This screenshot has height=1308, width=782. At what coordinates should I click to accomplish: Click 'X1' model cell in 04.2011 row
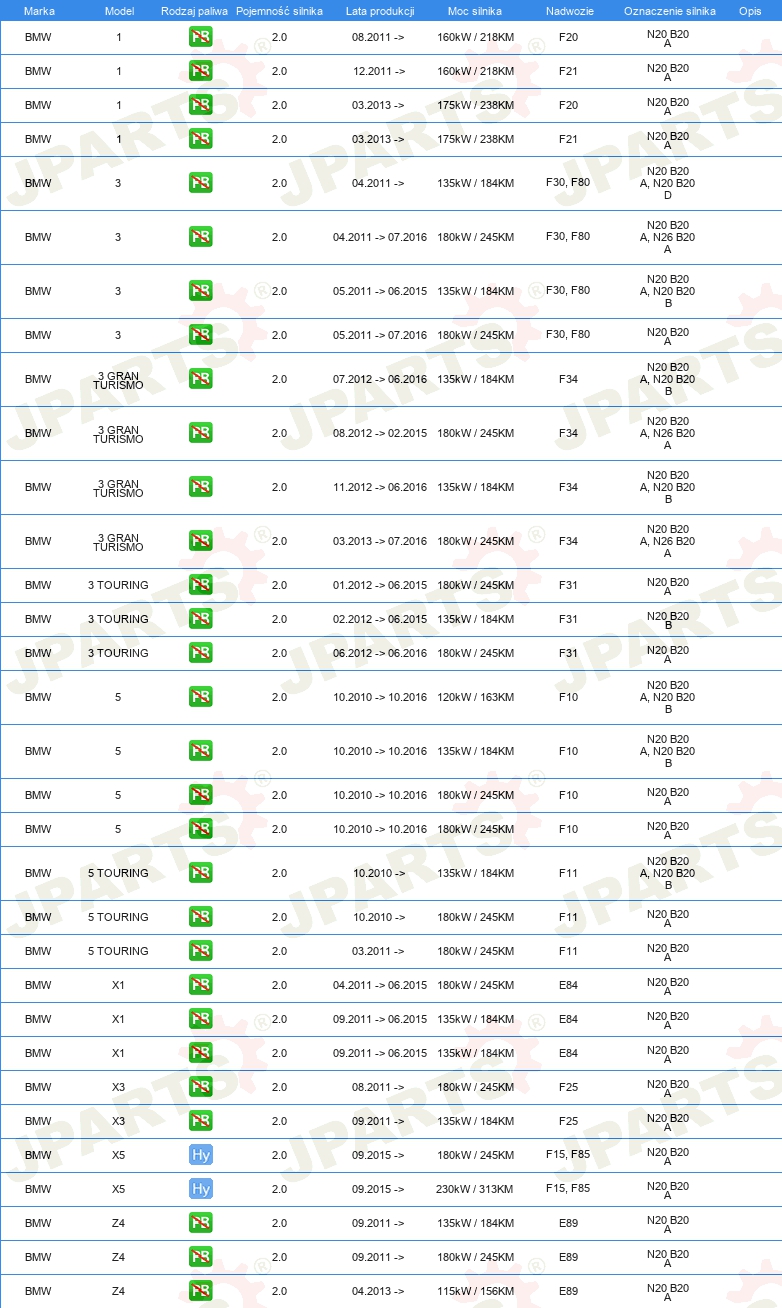pos(119,985)
